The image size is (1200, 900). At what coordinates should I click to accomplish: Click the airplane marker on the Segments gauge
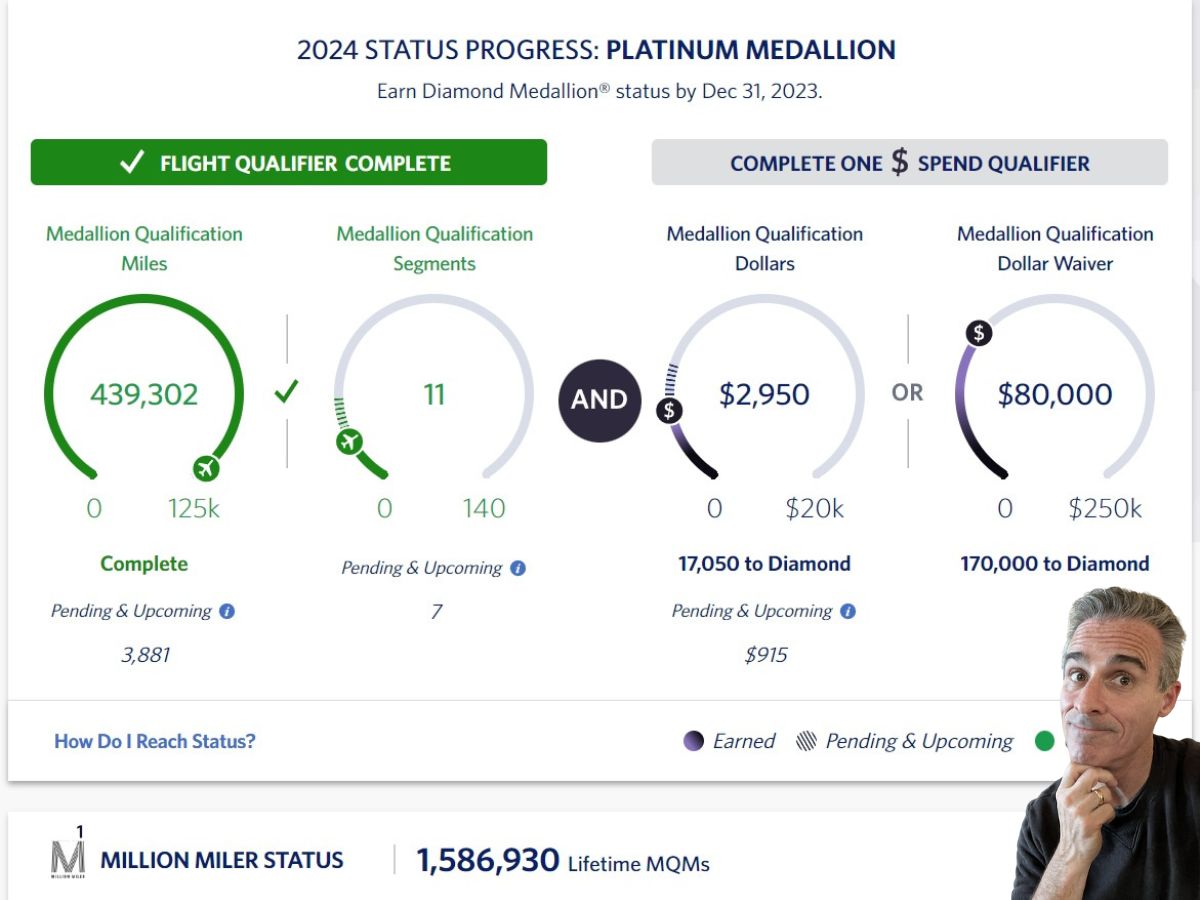tap(349, 441)
